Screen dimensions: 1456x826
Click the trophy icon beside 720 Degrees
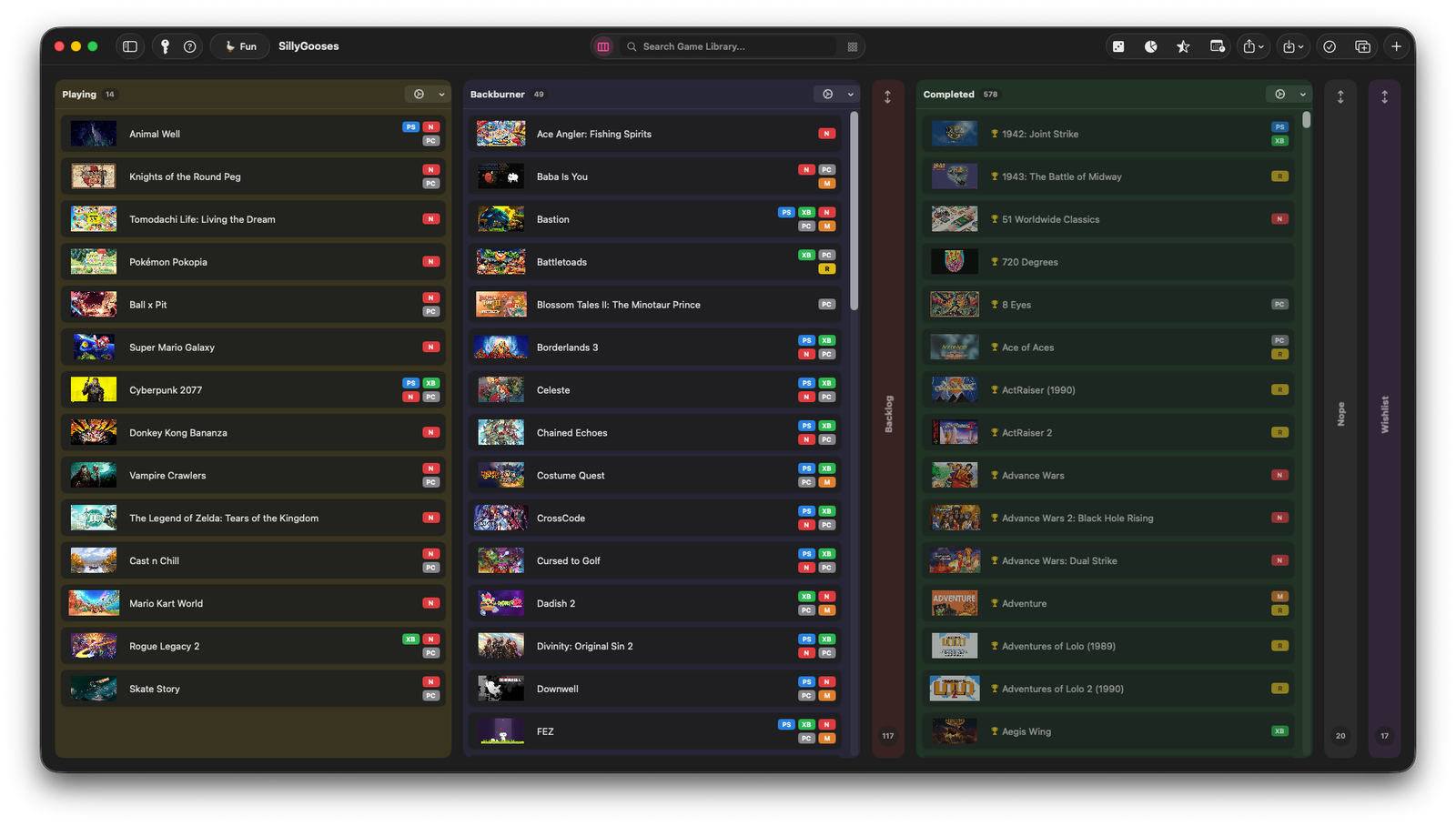tap(995, 262)
